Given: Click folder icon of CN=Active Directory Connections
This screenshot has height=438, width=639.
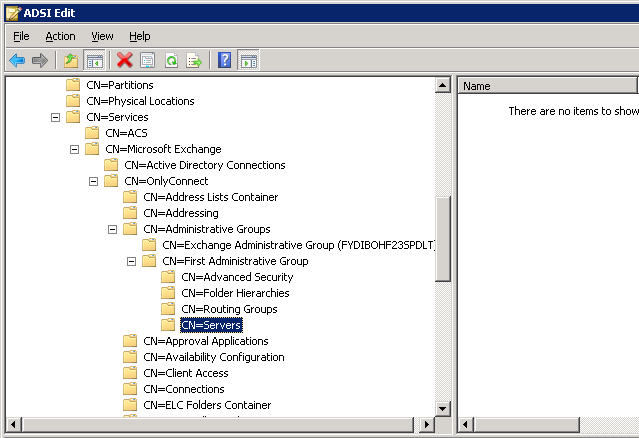Looking at the screenshot, I should 111,165.
